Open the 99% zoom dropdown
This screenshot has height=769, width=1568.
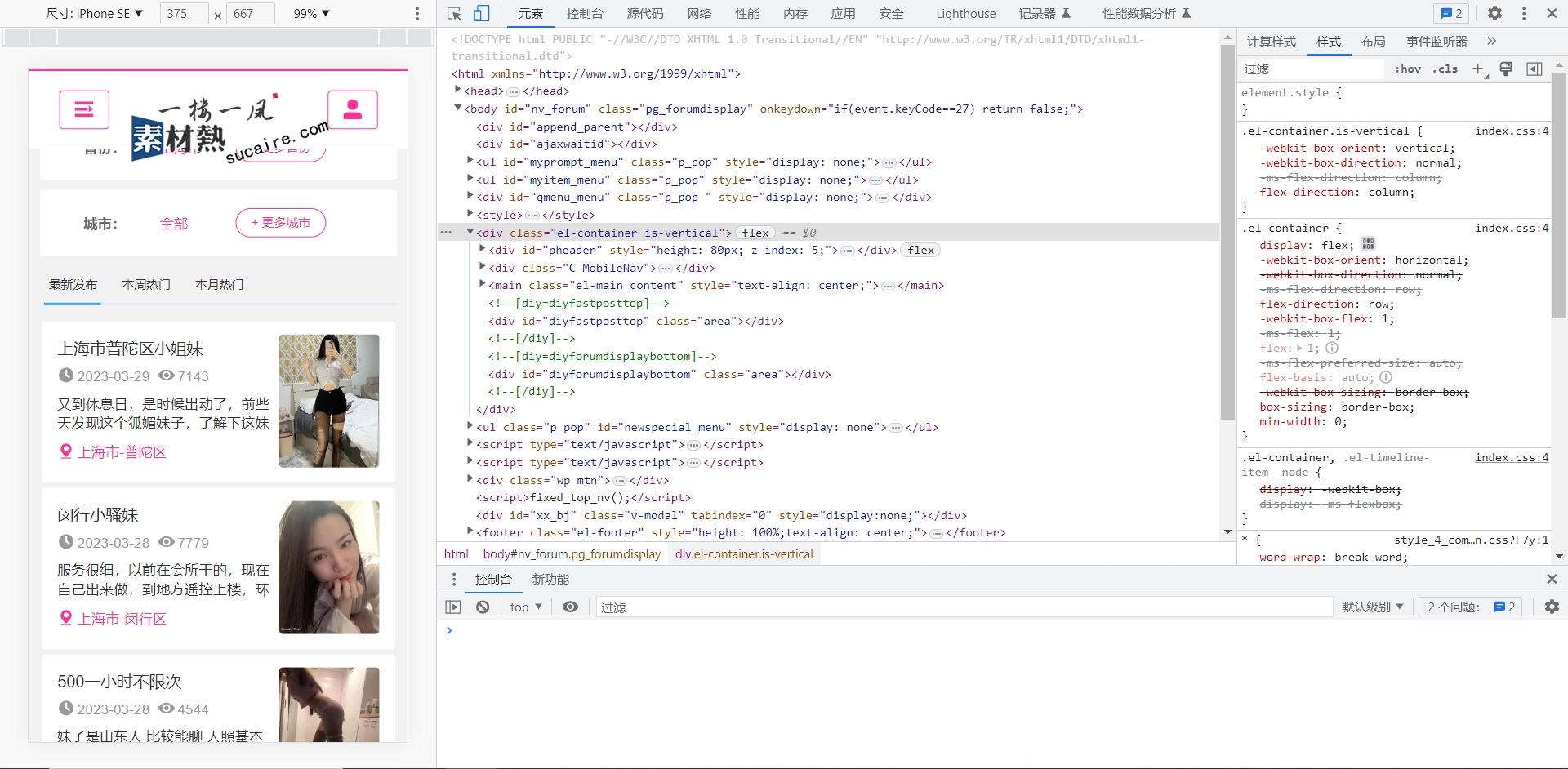coord(312,13)
